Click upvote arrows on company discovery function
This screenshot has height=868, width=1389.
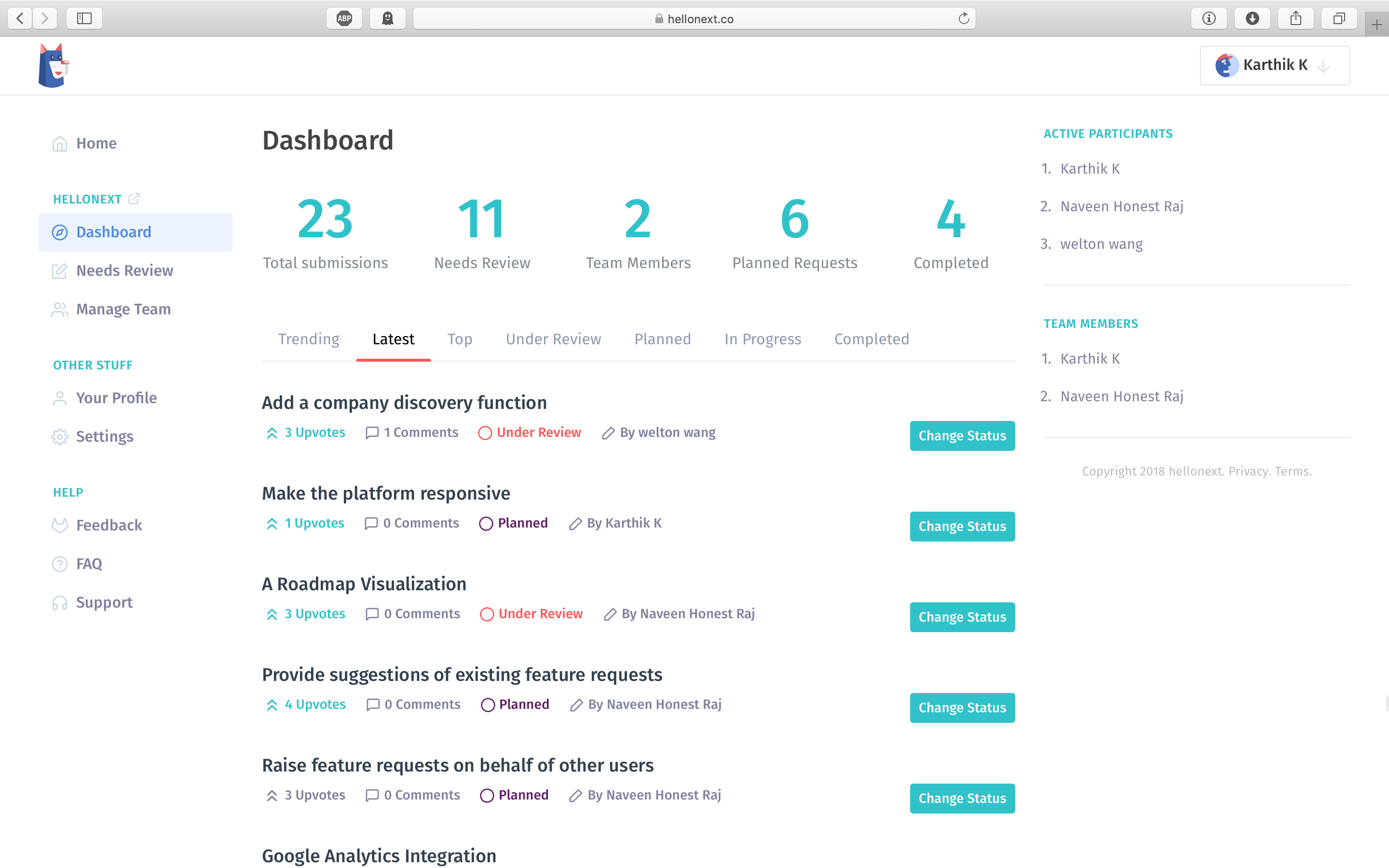272,433
